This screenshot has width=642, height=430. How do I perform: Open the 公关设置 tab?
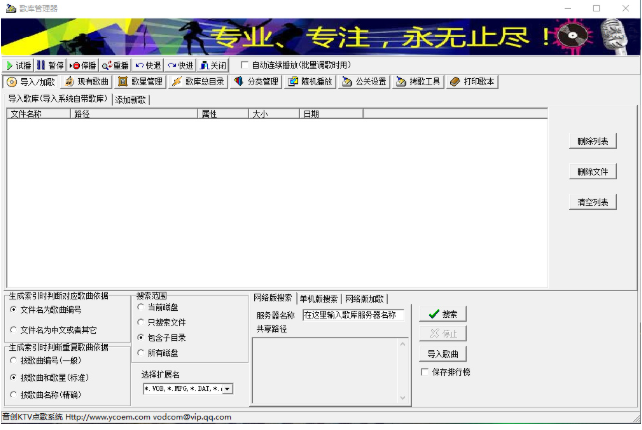point(364,81)
